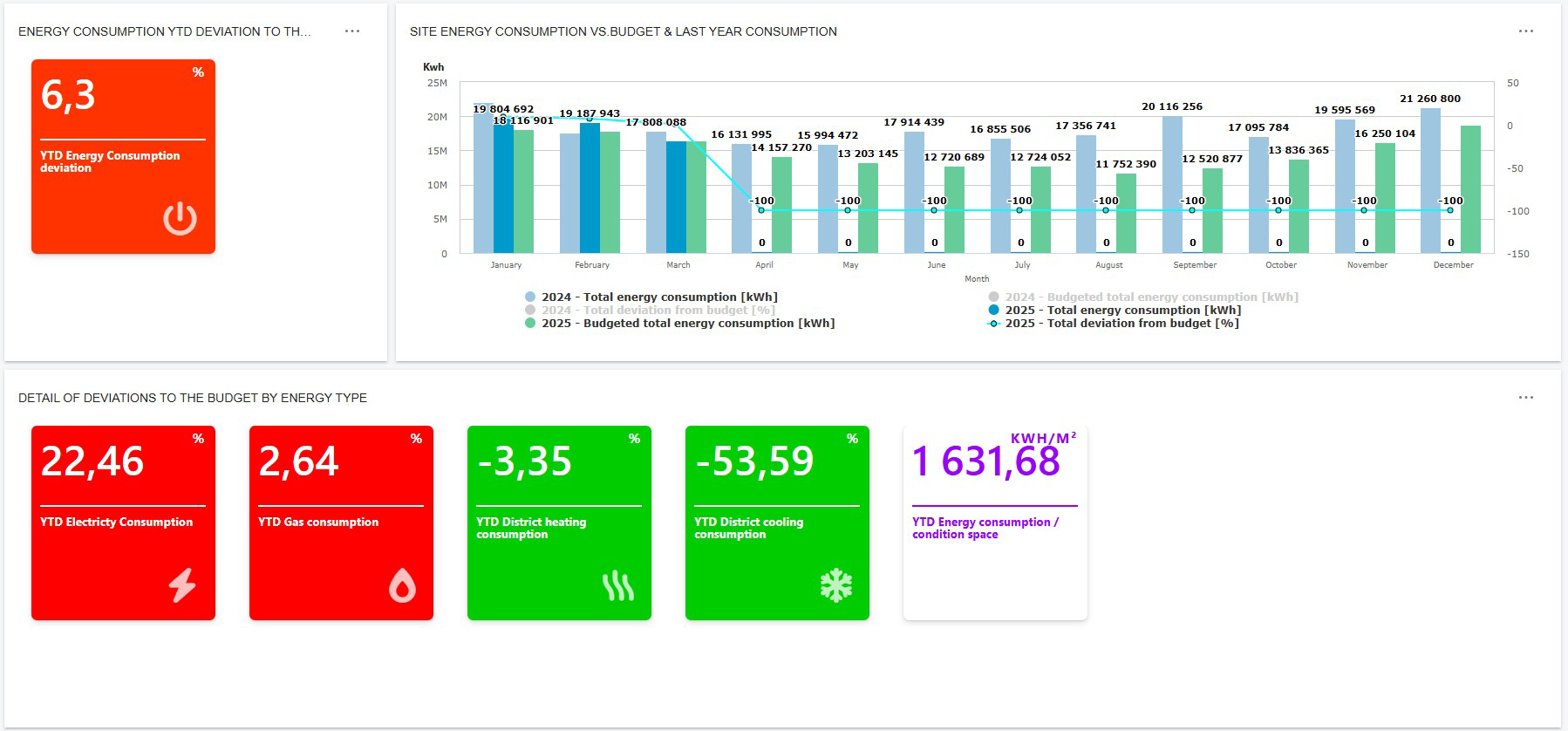Open the ellipsis menu of Detail of Deviations panel
The height and width of the screenshot is (731, 1568).
pyautogui.click(x=1526, y=398)
